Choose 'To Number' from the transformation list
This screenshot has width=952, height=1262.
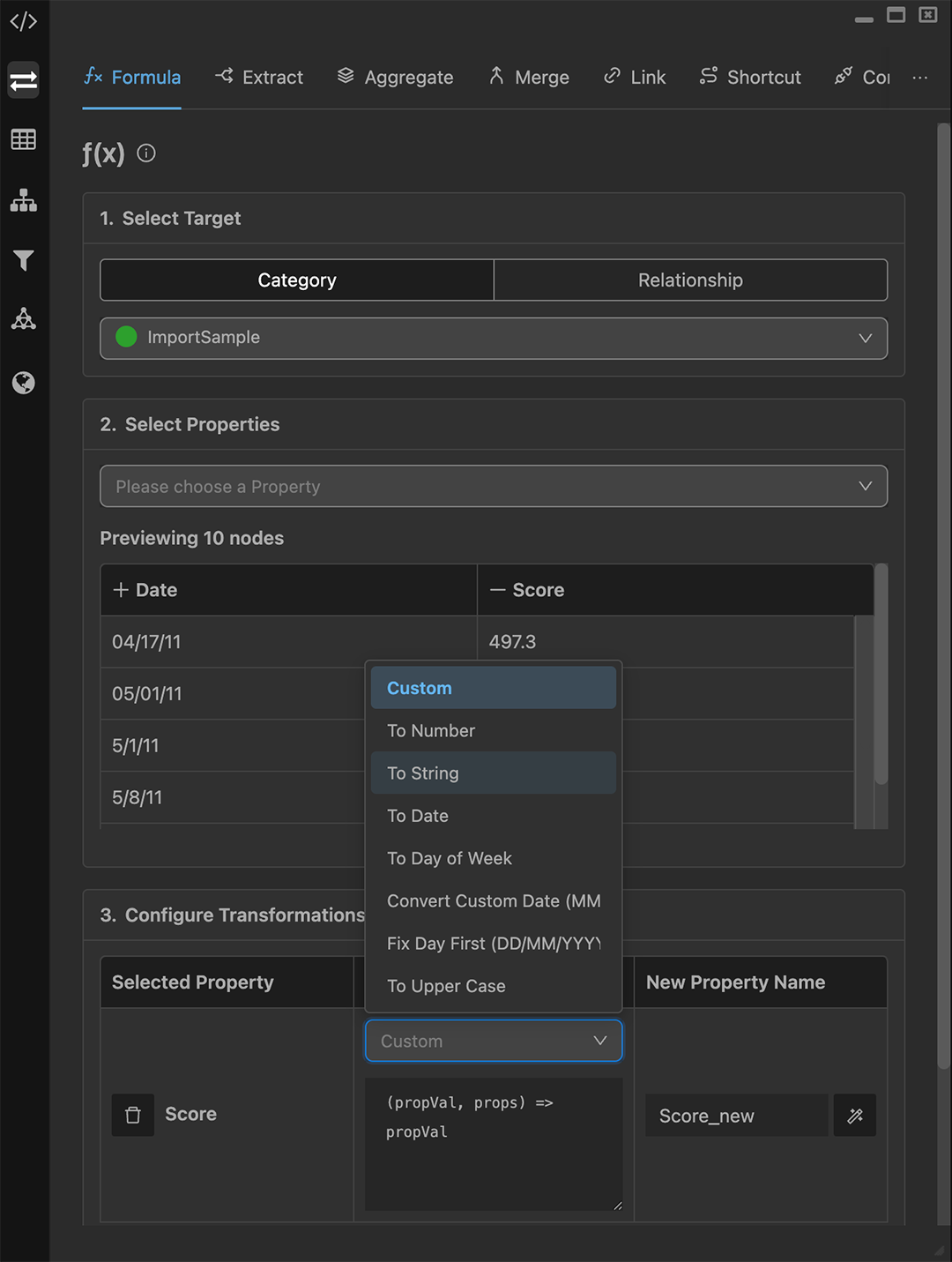pyautogui.click(x=431, y=731)
